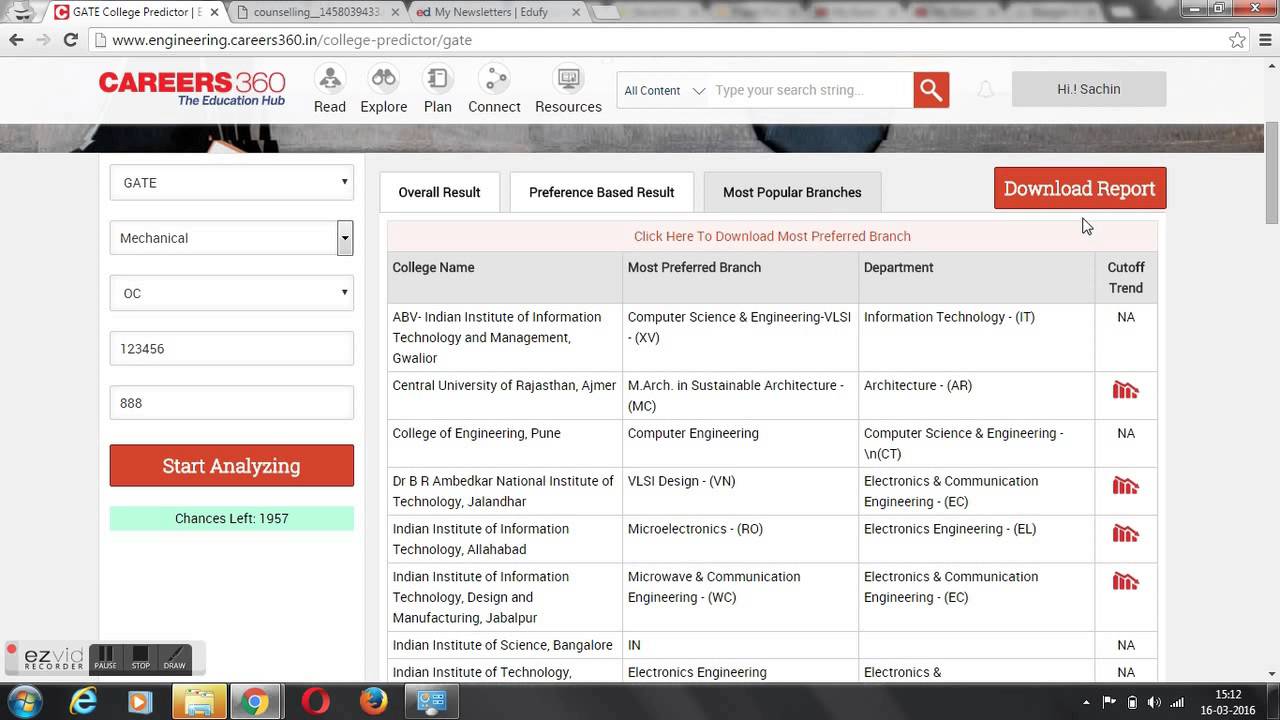View cutoff trend for IIIT Jabalpur
Viewport: 1280px width, 720px height.
[x=1126, y=582]
